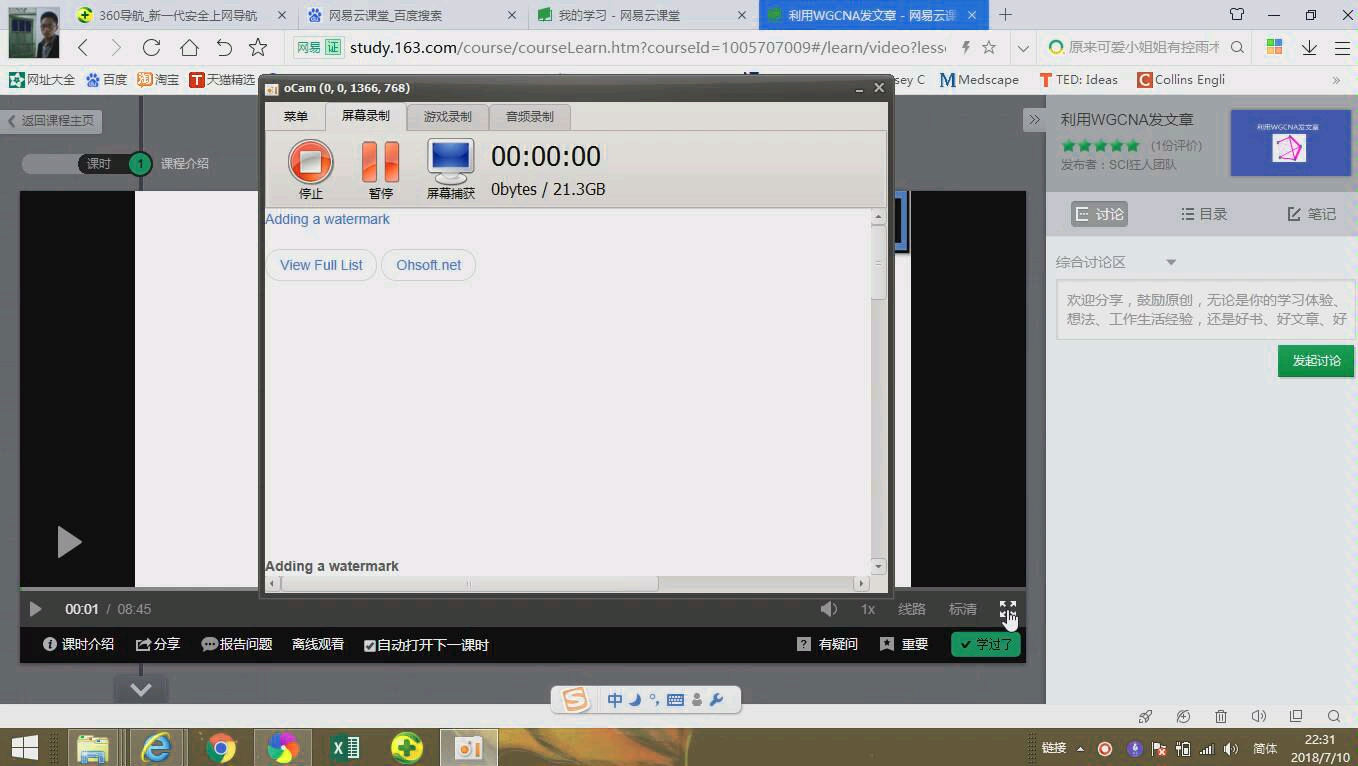Go back via 返回课程主页
Screen dimensions: 1358x766
(x=51, y=121)
